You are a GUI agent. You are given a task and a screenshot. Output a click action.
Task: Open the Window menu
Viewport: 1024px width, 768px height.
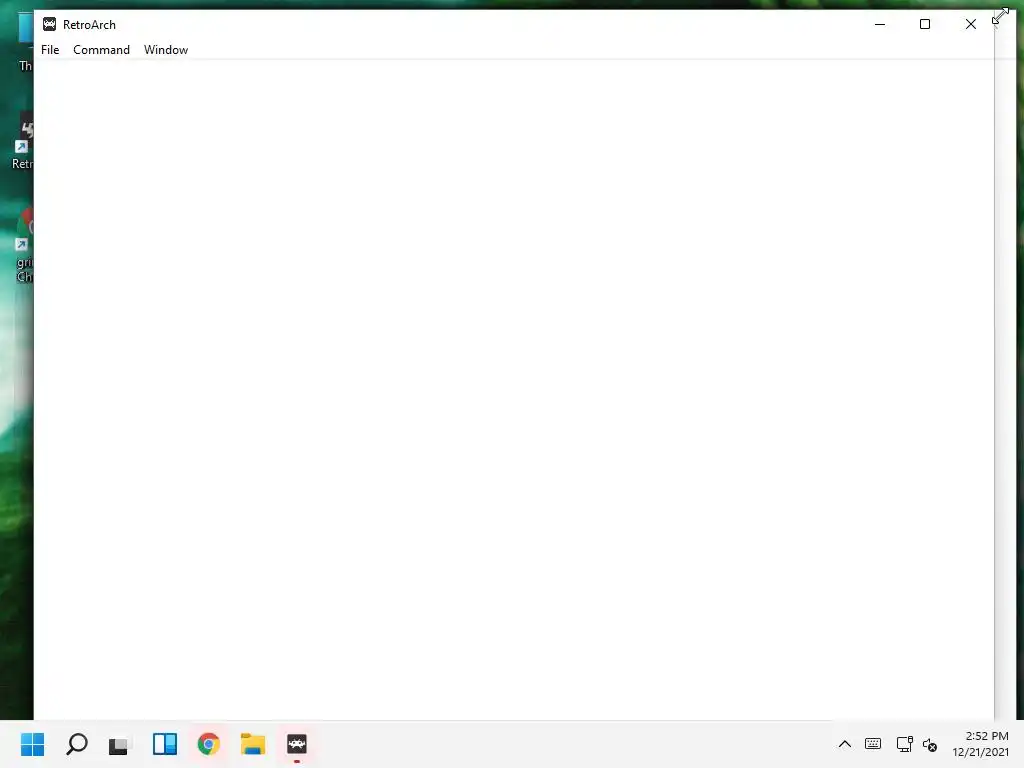[x=166, y=50]
